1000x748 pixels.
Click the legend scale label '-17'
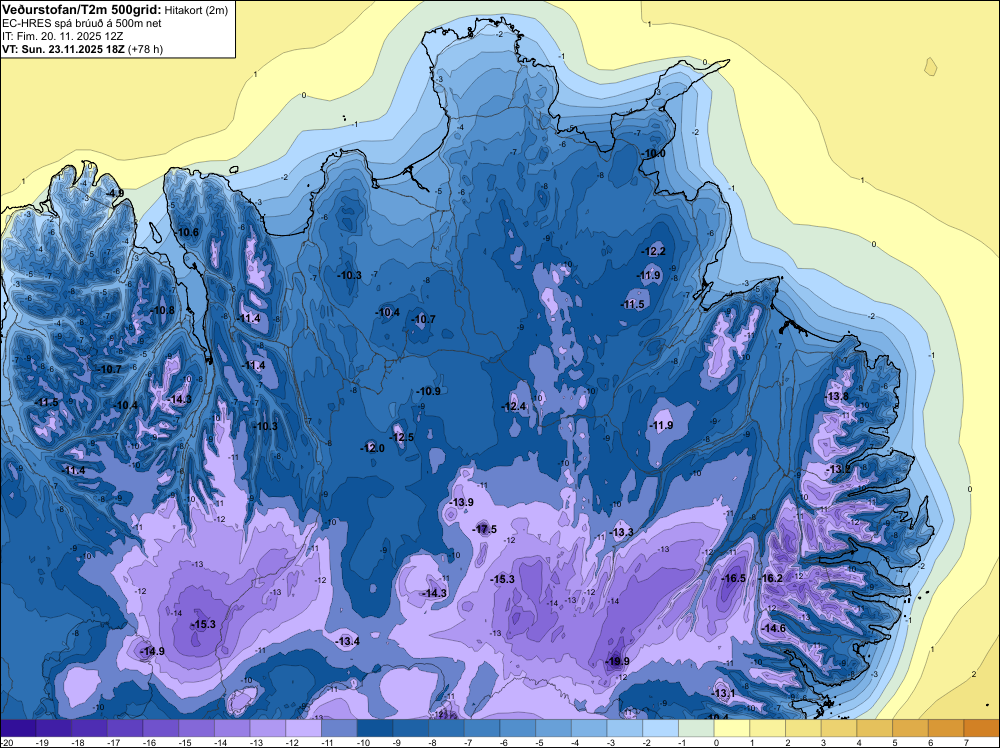[x=114, y=742]
